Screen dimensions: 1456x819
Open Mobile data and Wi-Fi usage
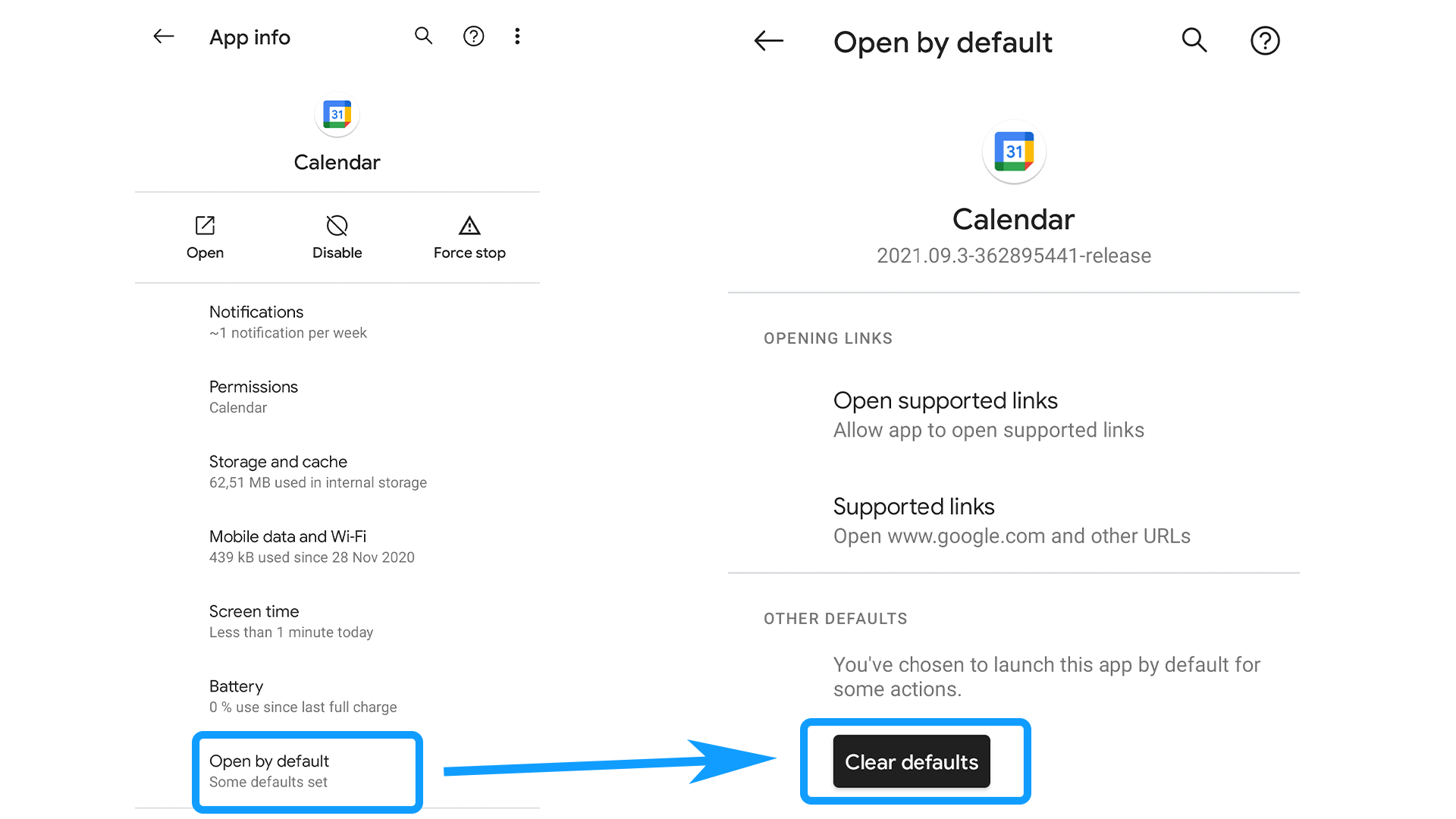tap(337, 547)
